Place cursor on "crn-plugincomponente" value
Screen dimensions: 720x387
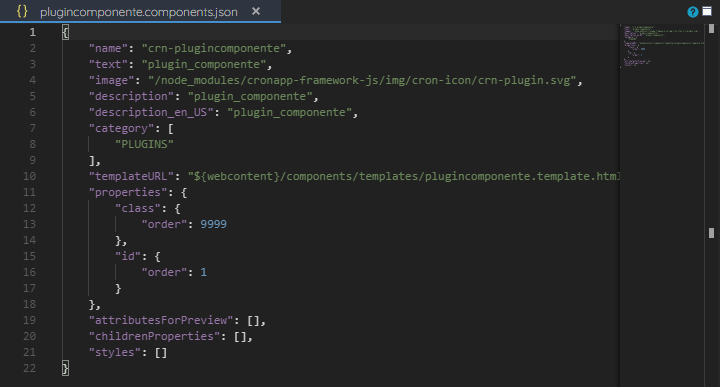click(214, 48)
